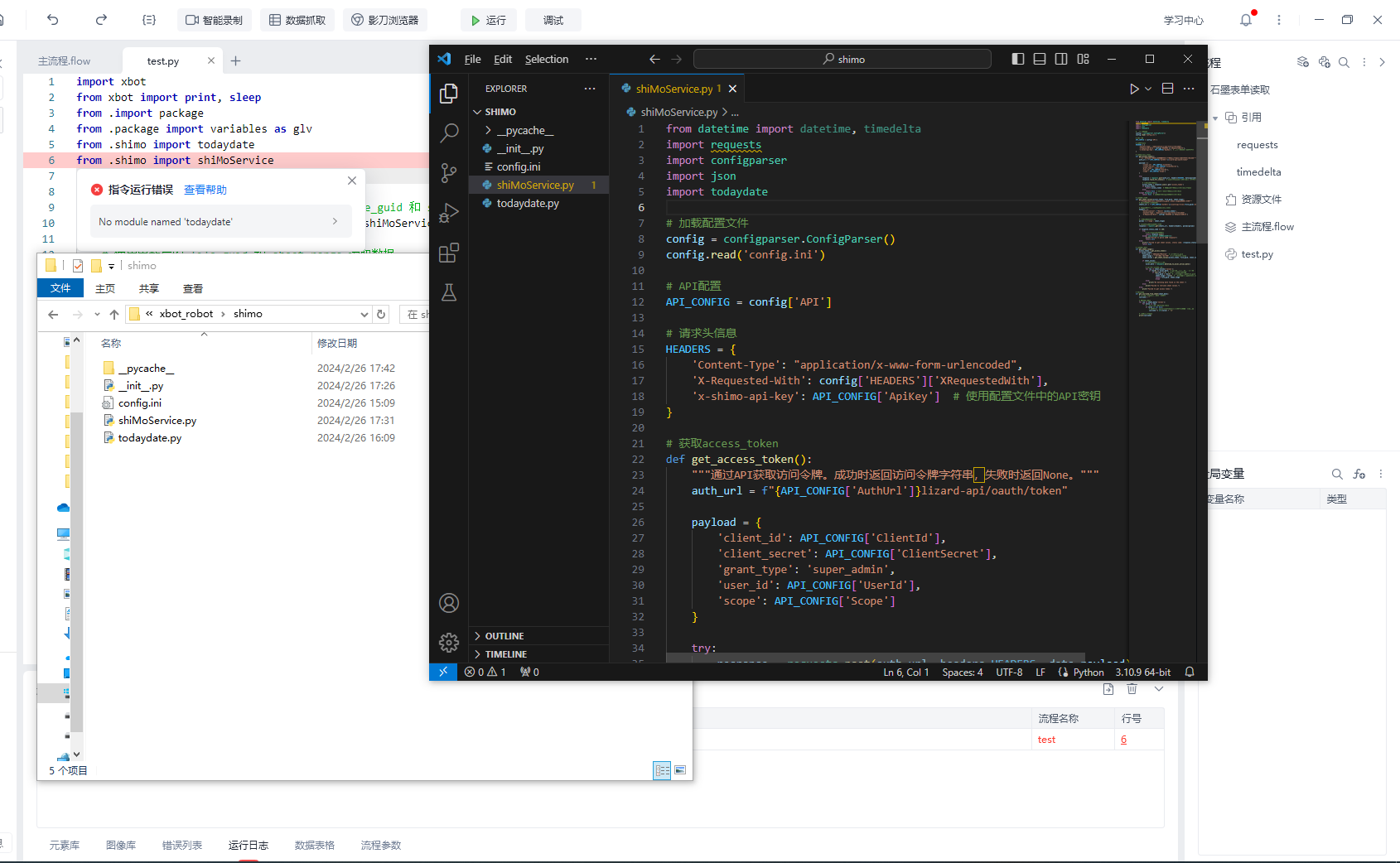Click the shimo search box in title bar
The image size is (1400, 863).
(x=842, y=59)
